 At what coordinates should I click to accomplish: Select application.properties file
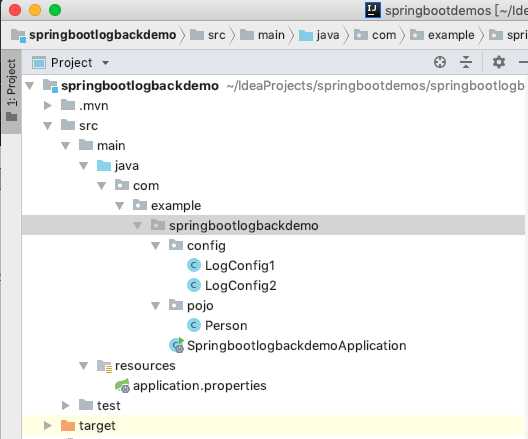(x=199, y=385)
